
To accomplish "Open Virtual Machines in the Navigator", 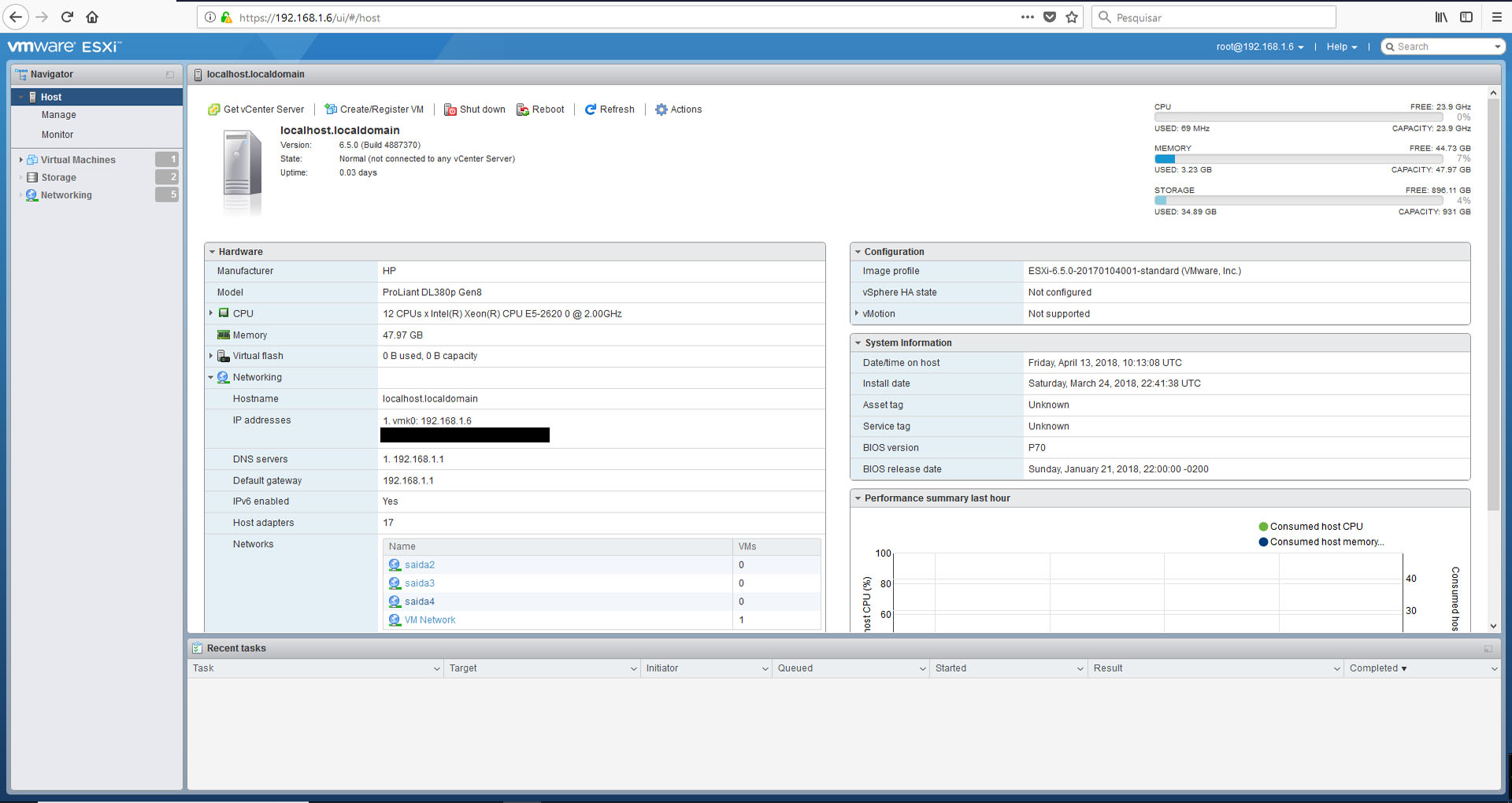I will point(78,160).
